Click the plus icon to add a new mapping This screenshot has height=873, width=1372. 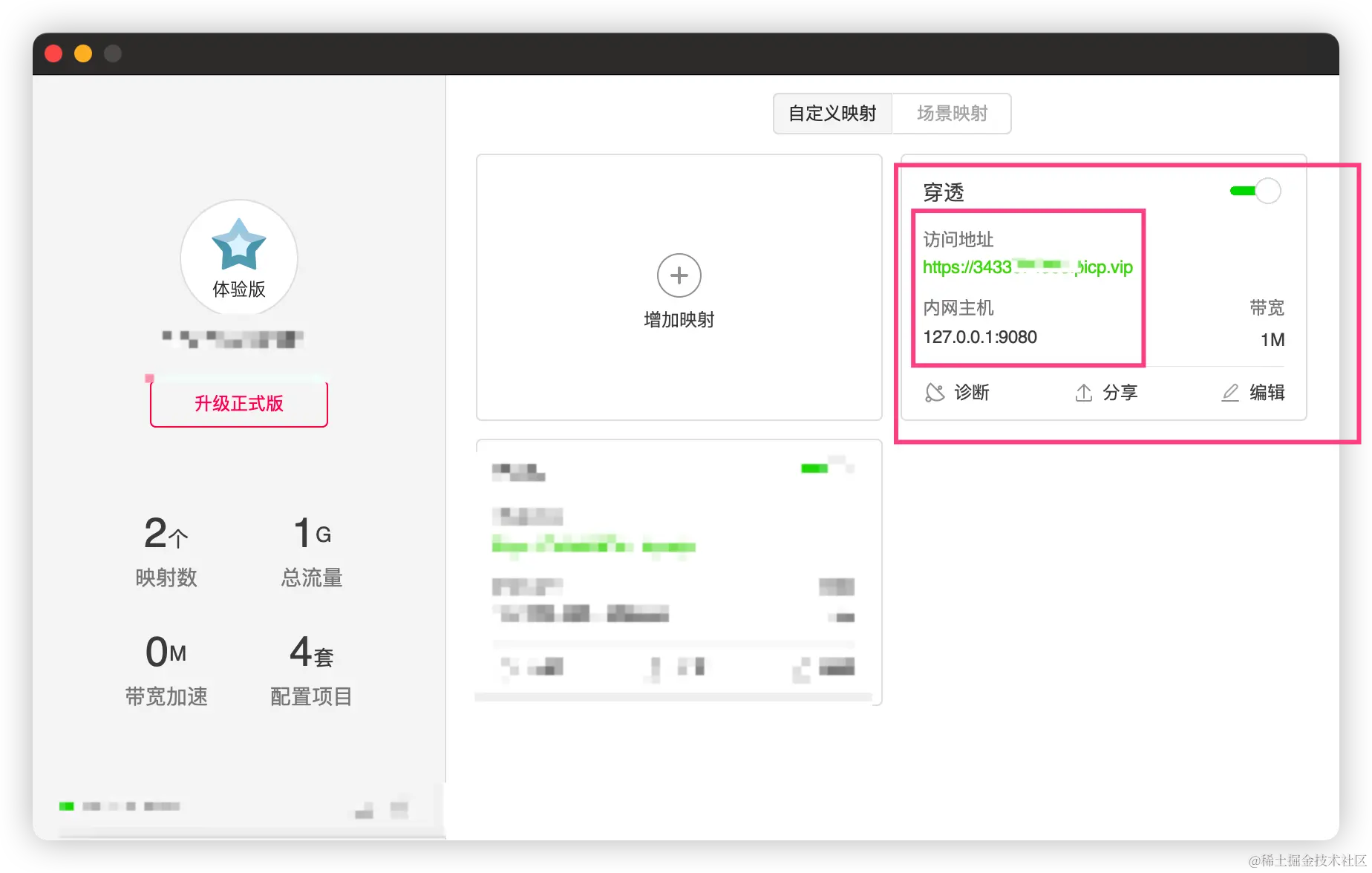(678, 275)
